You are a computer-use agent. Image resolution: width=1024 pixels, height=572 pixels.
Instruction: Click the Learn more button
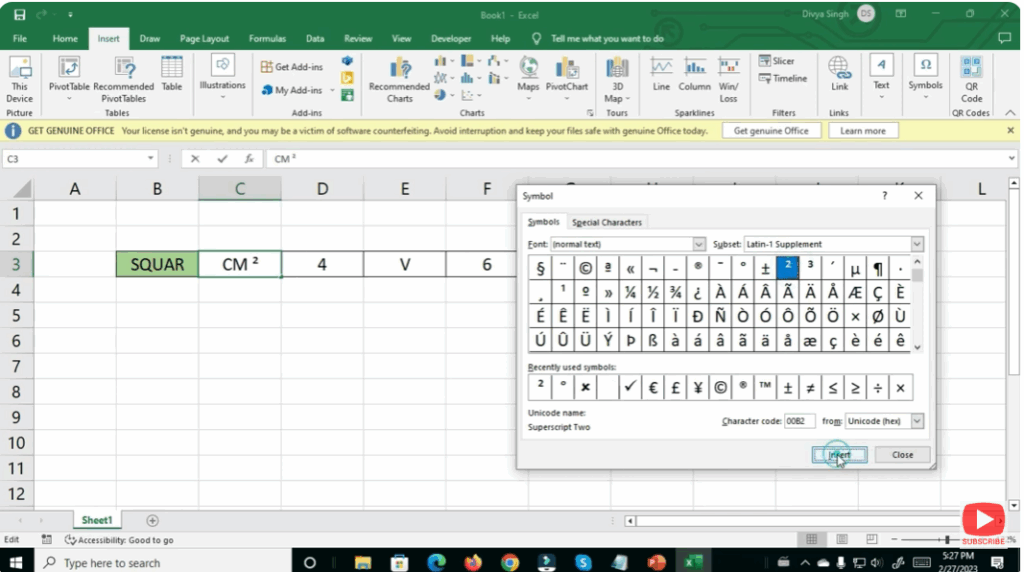click(863, 131)
